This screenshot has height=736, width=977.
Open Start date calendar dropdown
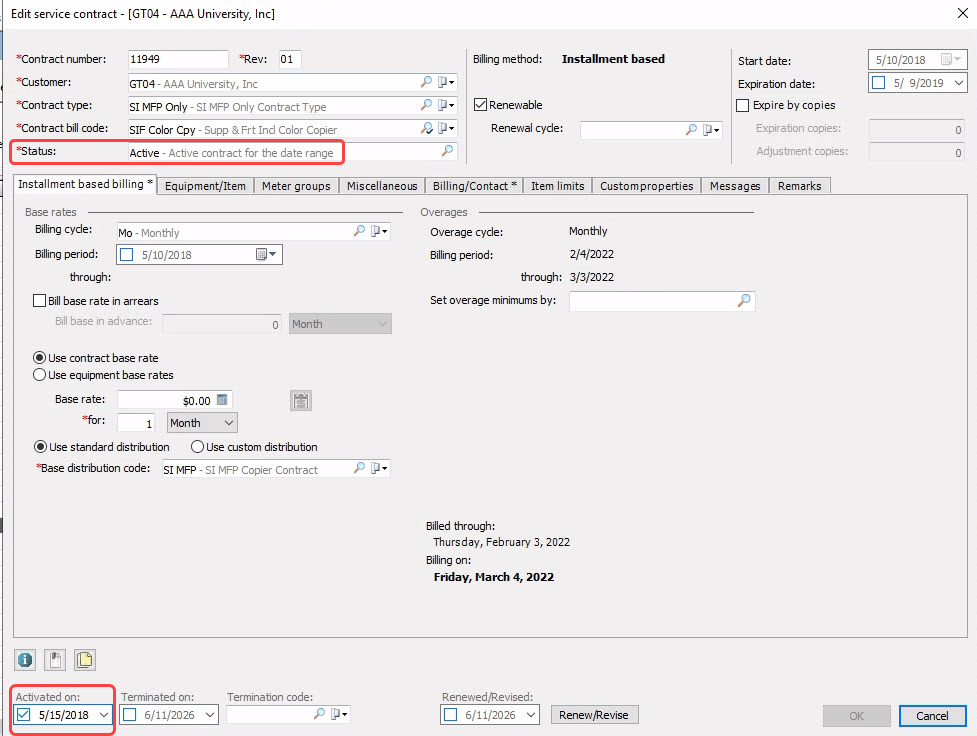click(951, 59)
